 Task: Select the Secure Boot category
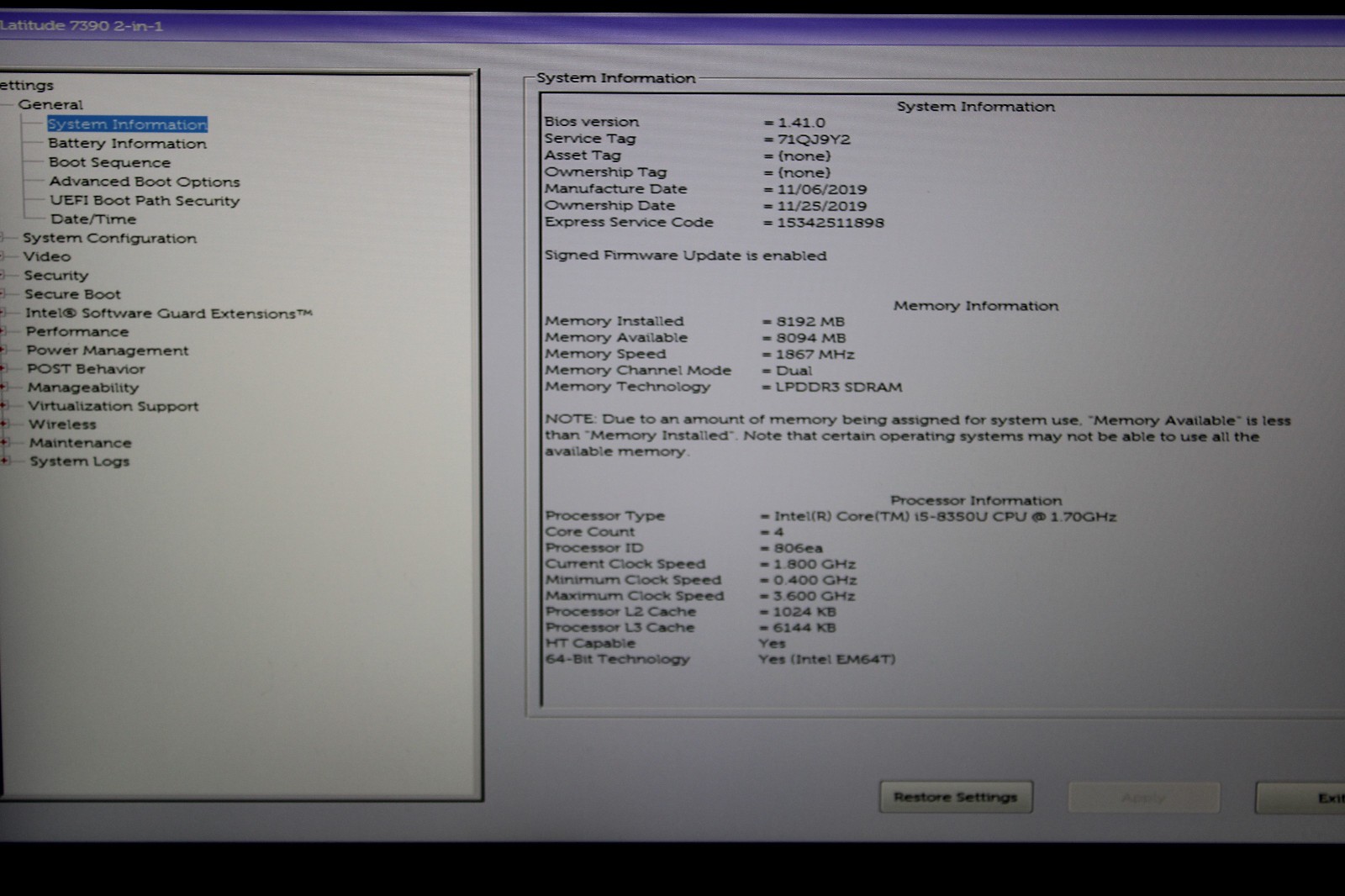click(73, 294)
